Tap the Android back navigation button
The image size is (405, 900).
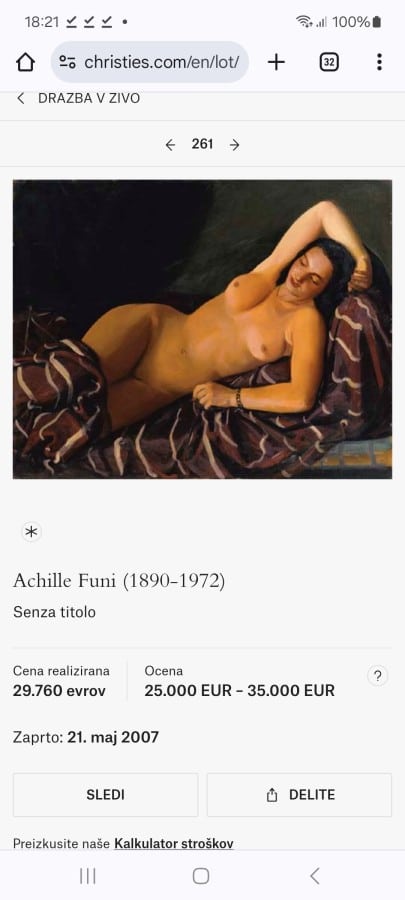click(314, 876)
